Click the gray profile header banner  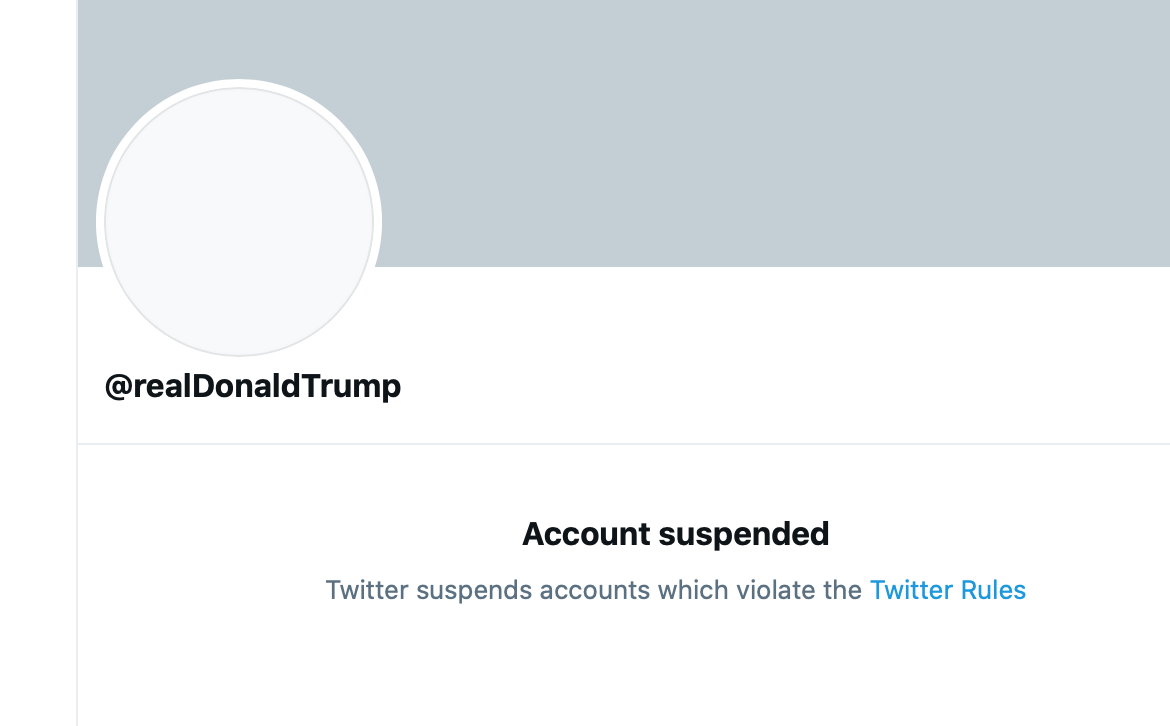click(x=700, y=130)
